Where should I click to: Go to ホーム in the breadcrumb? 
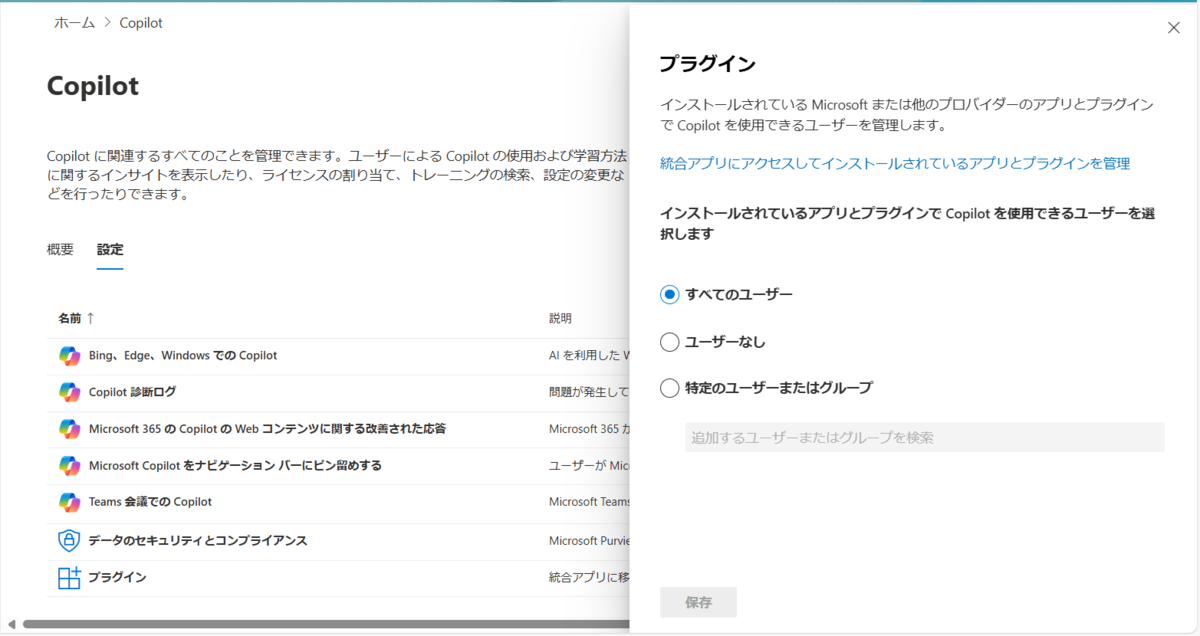click(75, 22)
